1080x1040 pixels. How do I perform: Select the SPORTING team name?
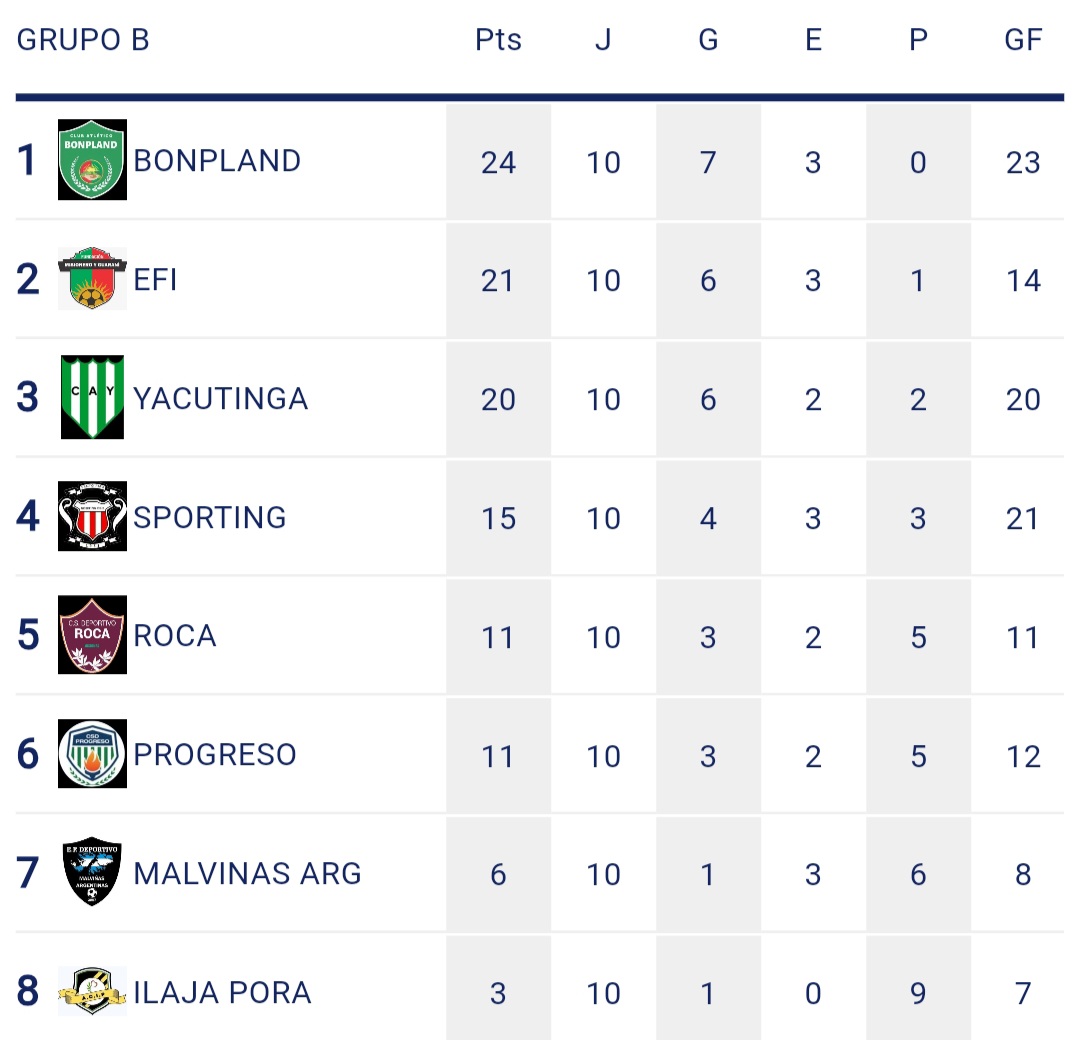tap(210, 517)
